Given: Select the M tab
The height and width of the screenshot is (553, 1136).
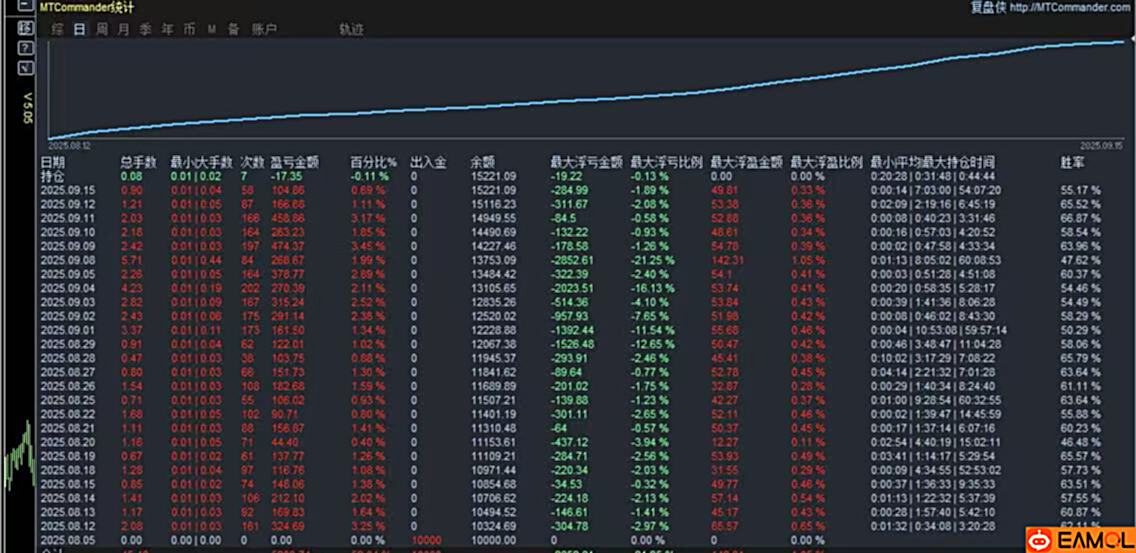Looking at the screenshot, I should 212,29.
